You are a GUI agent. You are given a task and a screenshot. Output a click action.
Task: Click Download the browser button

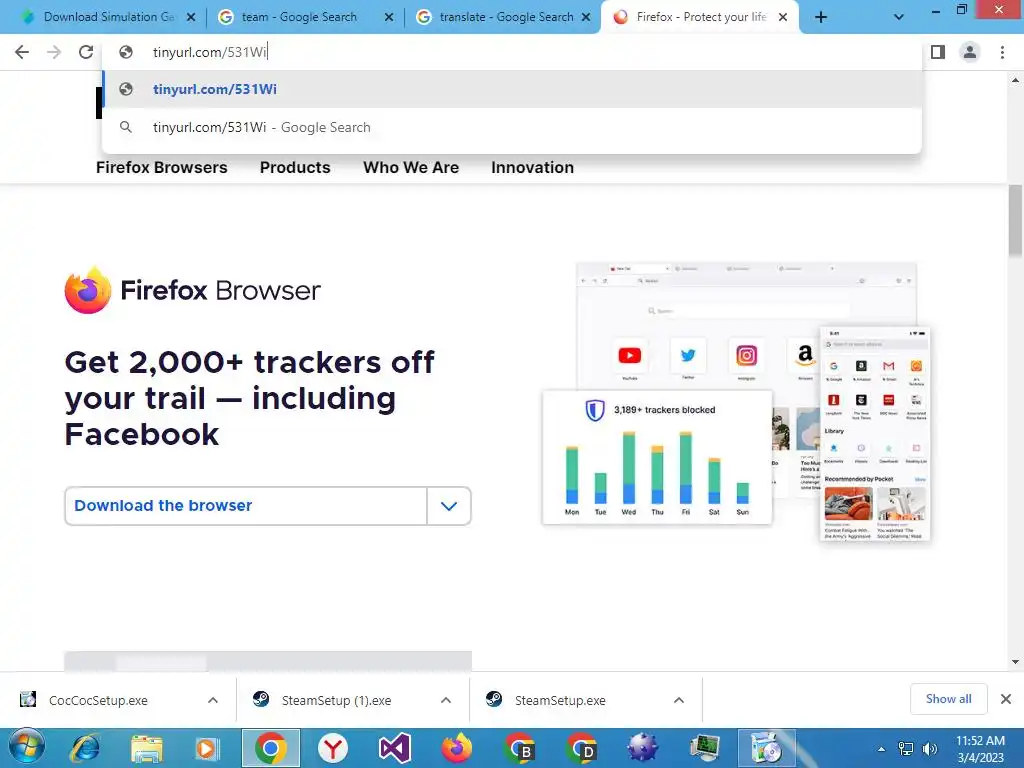pos(246,505)
